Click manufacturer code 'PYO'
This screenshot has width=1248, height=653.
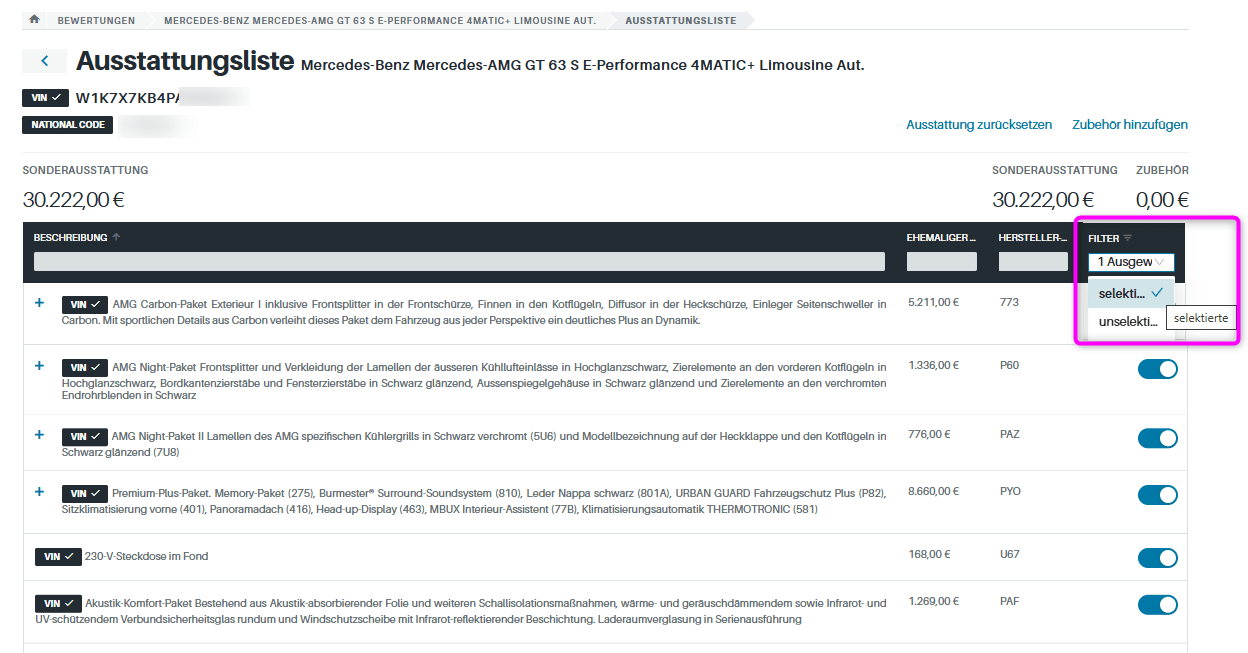1010,491
